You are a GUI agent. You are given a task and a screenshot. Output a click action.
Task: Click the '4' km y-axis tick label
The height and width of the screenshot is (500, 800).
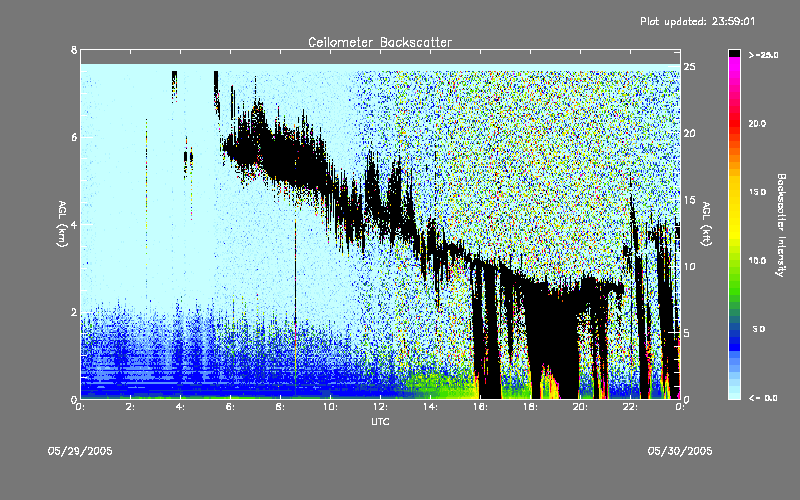coord(74,224)
